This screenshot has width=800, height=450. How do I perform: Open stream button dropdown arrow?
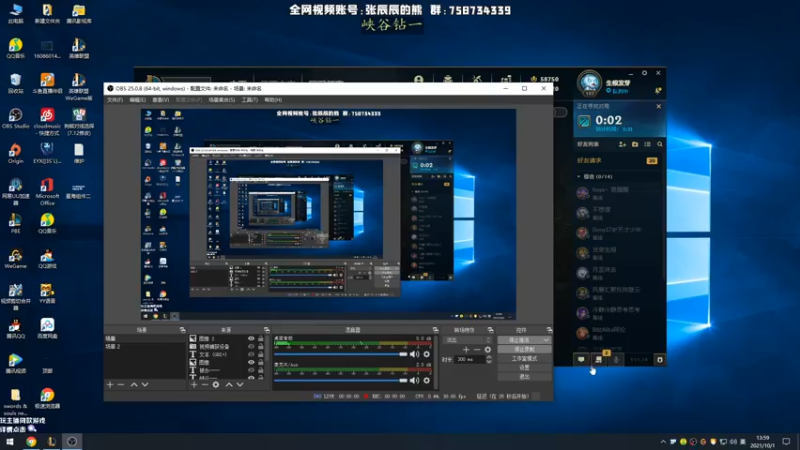click(x=546, y=340)
